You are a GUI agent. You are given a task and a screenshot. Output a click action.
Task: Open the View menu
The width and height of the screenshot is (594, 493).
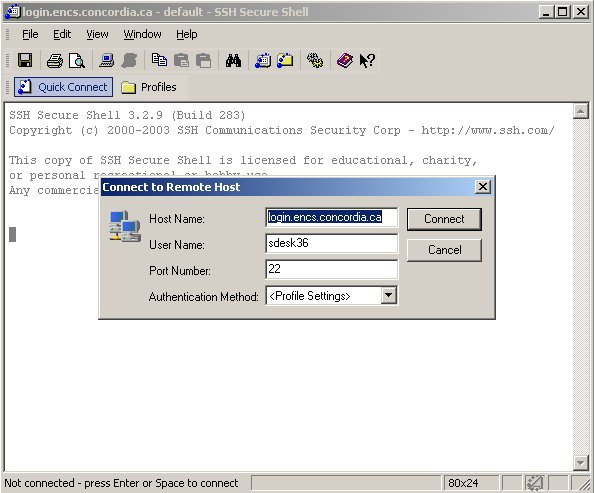tap(97, 34)
